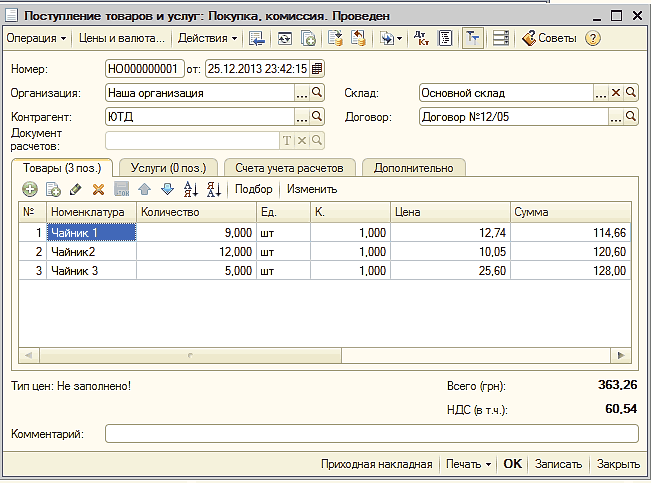This screenshot has height=483, width=651.
Task: Open the Операция dropdown menu
Action: pyautogui.click(x=36, y=38)
